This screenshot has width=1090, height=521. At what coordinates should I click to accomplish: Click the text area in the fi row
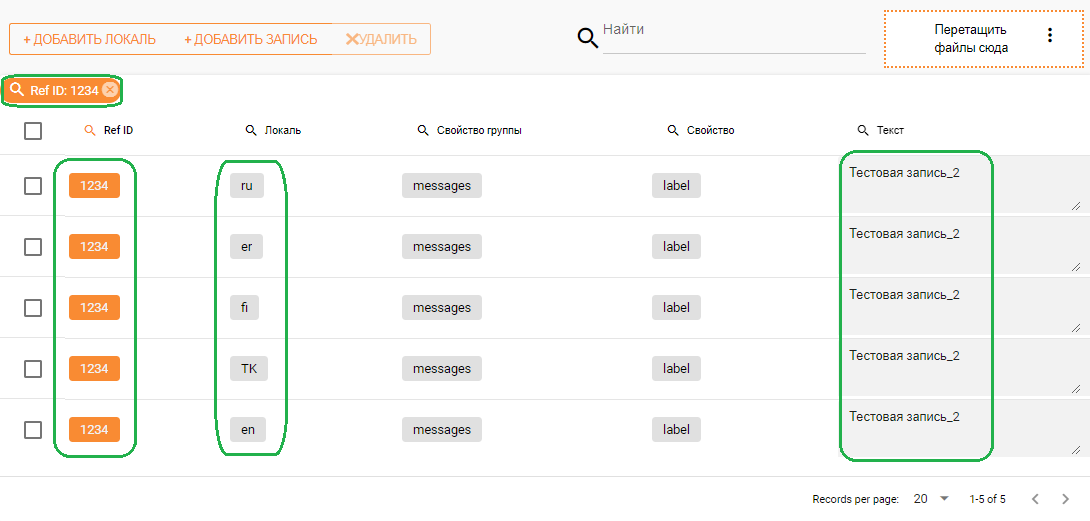click(x=960, y=308)
